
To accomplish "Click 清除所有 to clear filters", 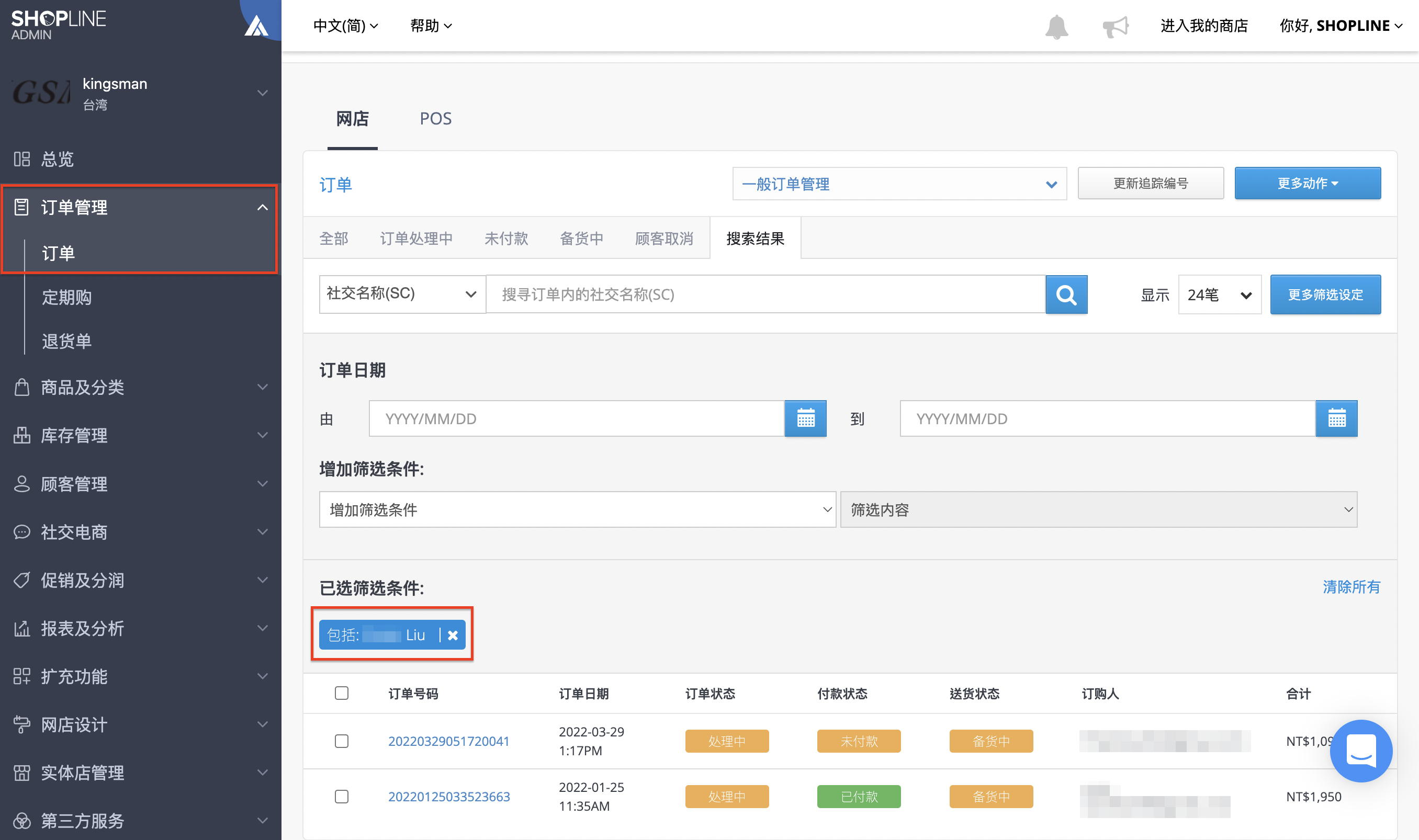I will pos(1351,587).
